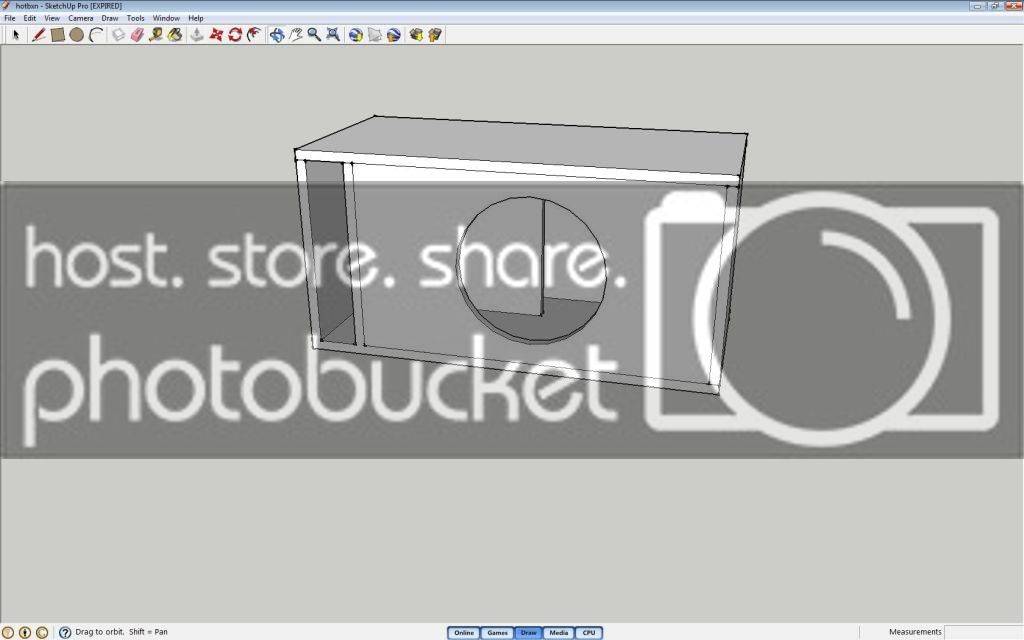
Task: Select the Line pencil tool
Action: click(x=39, y=35)
